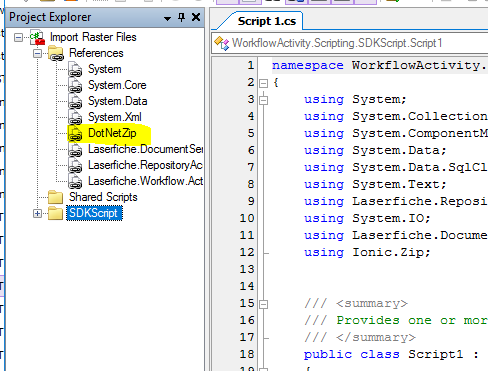Click the System.Xml reference icon
488x371 pixels.
coord(75,118)
